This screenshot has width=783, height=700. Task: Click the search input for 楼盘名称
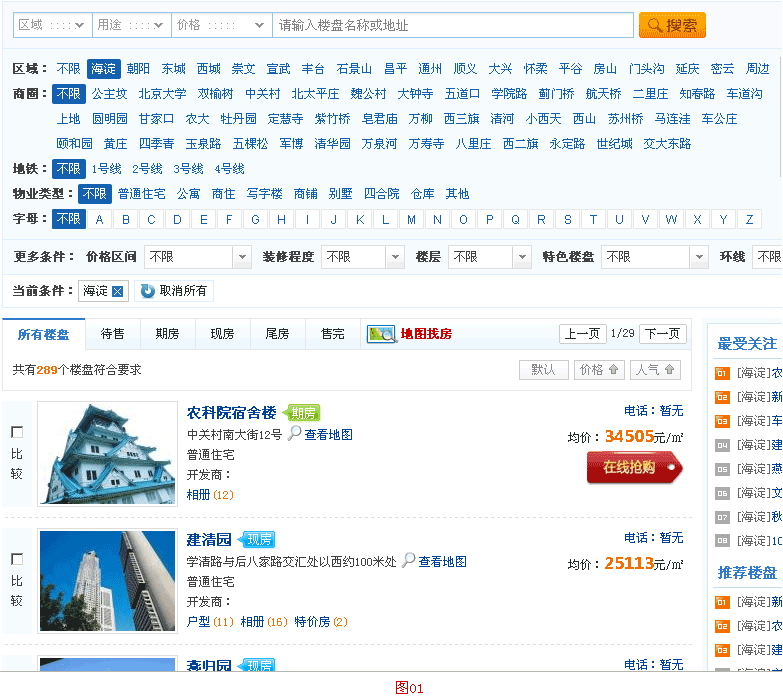[452, 25]
